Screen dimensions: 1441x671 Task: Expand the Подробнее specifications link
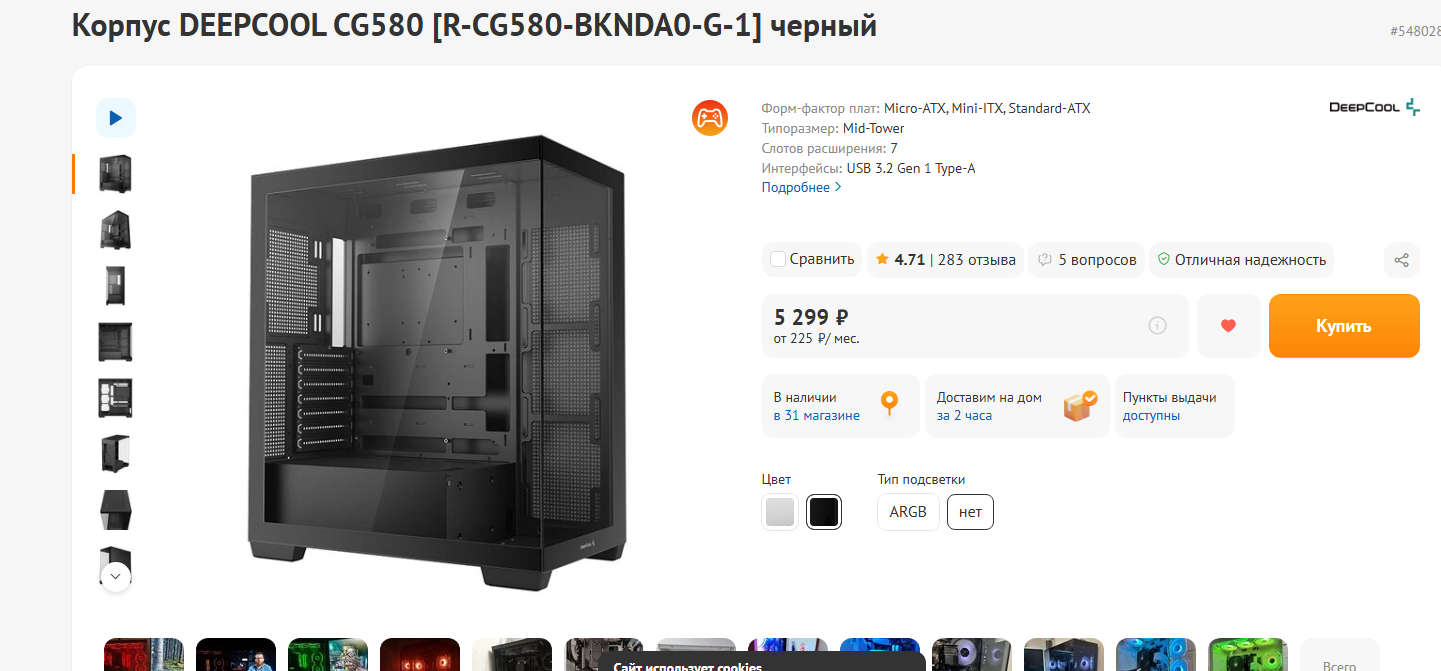[x=801, y=187]
